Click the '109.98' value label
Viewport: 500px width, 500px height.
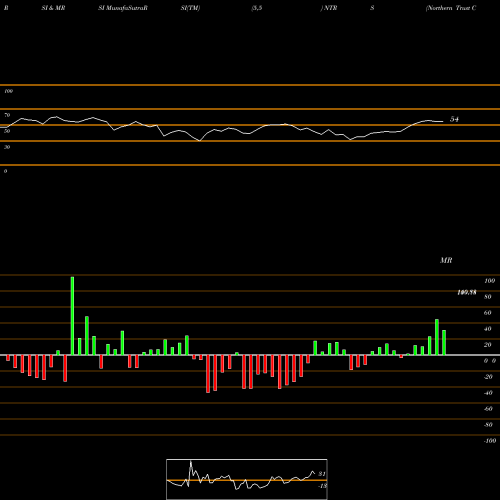467,292
